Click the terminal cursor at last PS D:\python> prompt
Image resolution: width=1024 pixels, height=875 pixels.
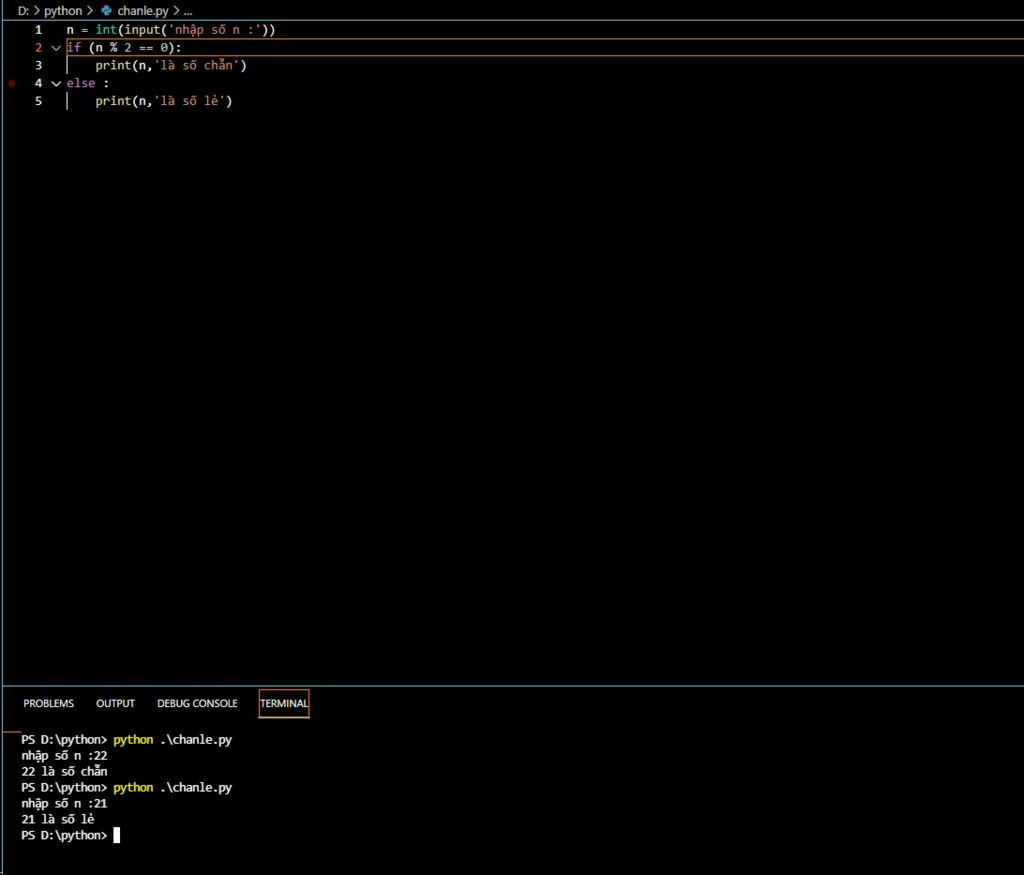click(117, 835)
